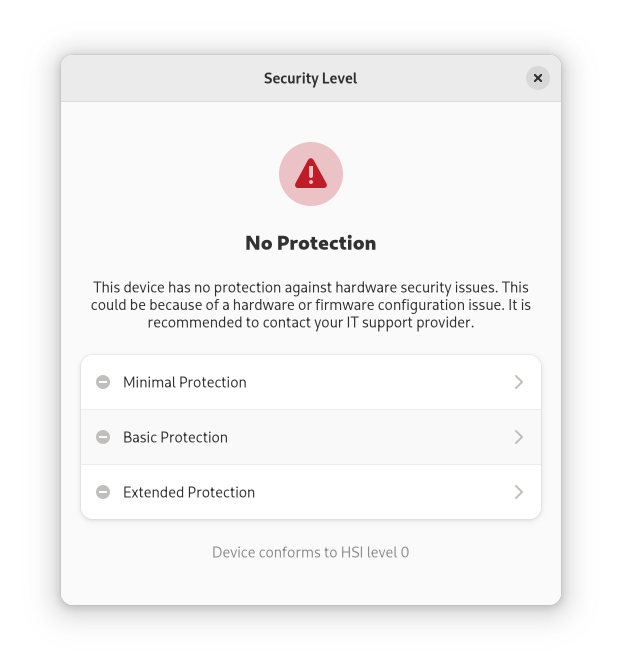Click the dash icon beside Basic Protection

click(103, 437)
